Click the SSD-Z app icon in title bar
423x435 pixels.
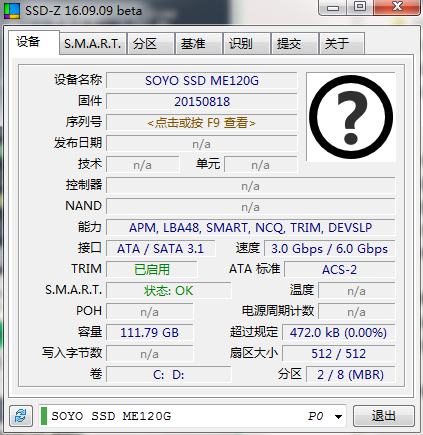[12, 11]
